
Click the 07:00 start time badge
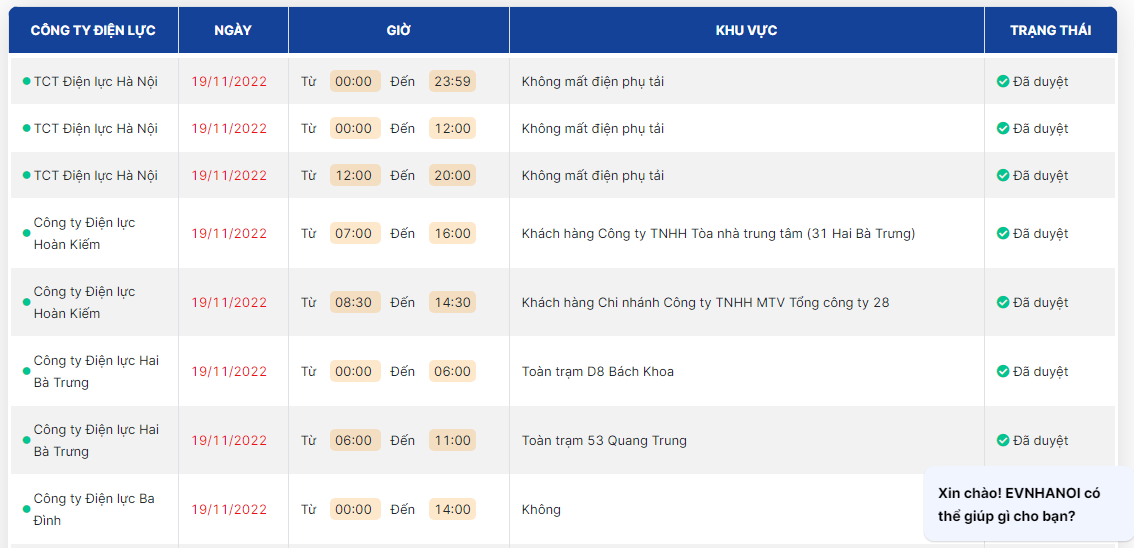[x=354, y=233]
